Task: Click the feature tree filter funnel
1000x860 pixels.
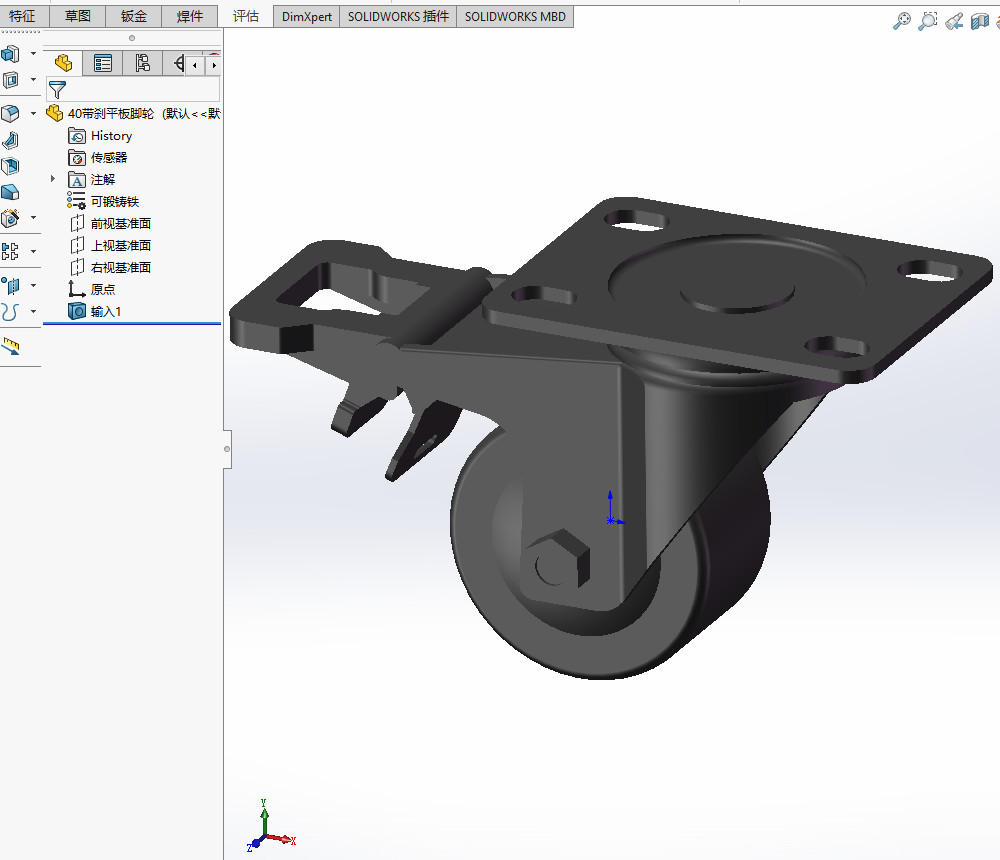Action: coord(57,89)
